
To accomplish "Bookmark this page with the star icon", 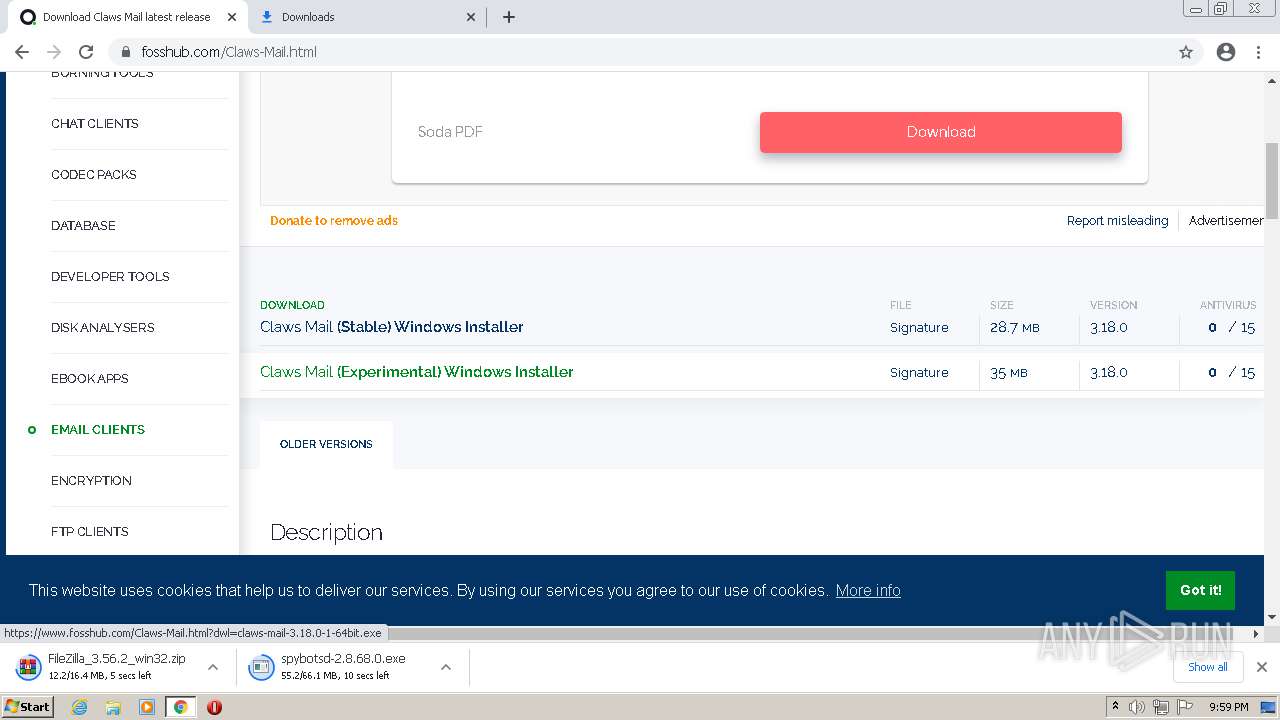I will [x=1186, y=52].
